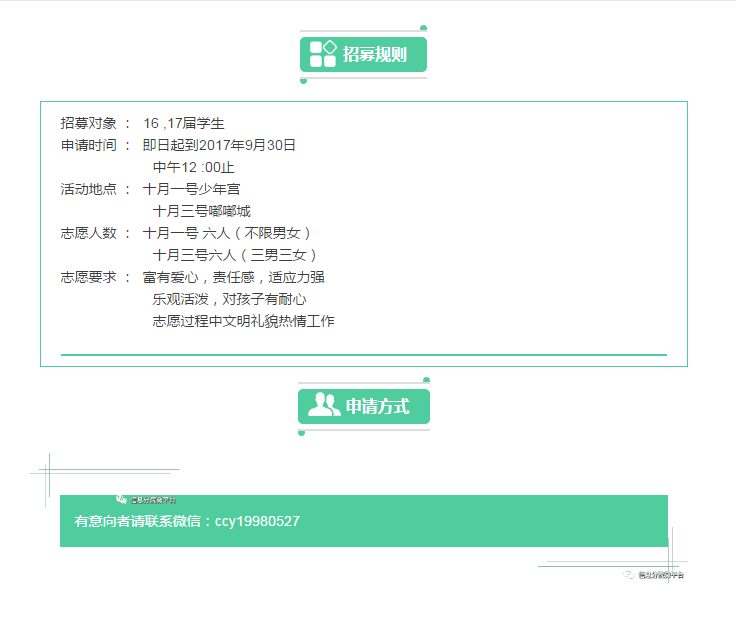736x617 pixels.
Task: Click the 志愿要求 label
Action: point(89,277)
